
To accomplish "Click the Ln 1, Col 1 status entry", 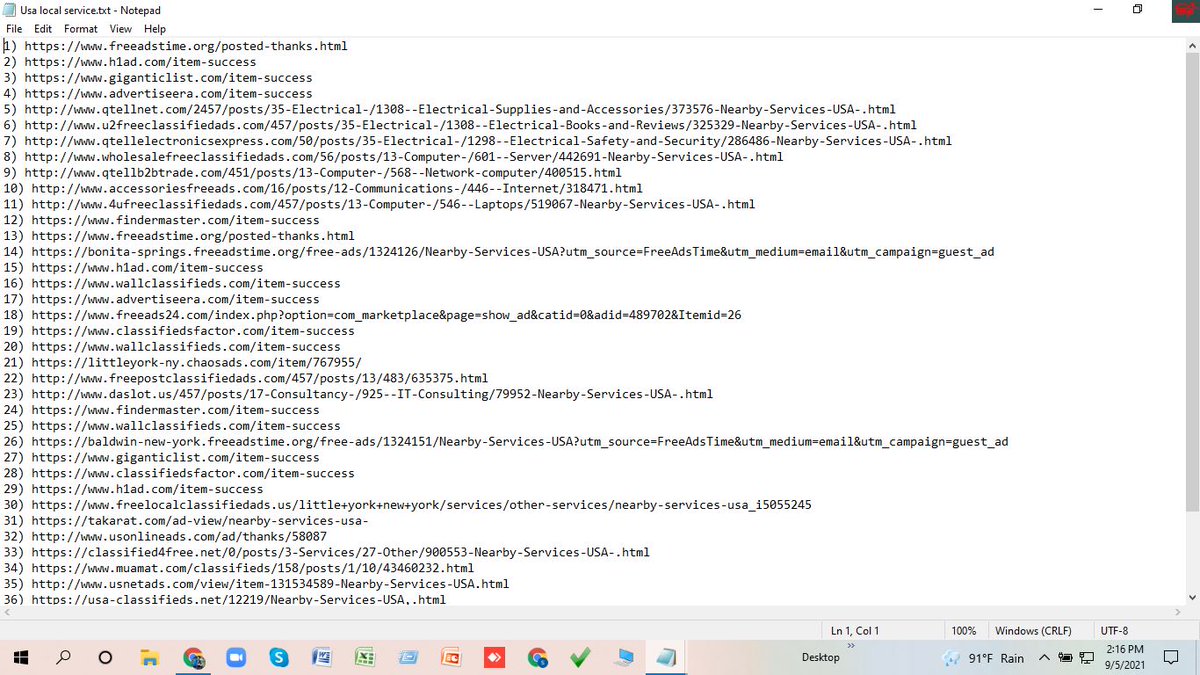I will [x=855, y=632].
